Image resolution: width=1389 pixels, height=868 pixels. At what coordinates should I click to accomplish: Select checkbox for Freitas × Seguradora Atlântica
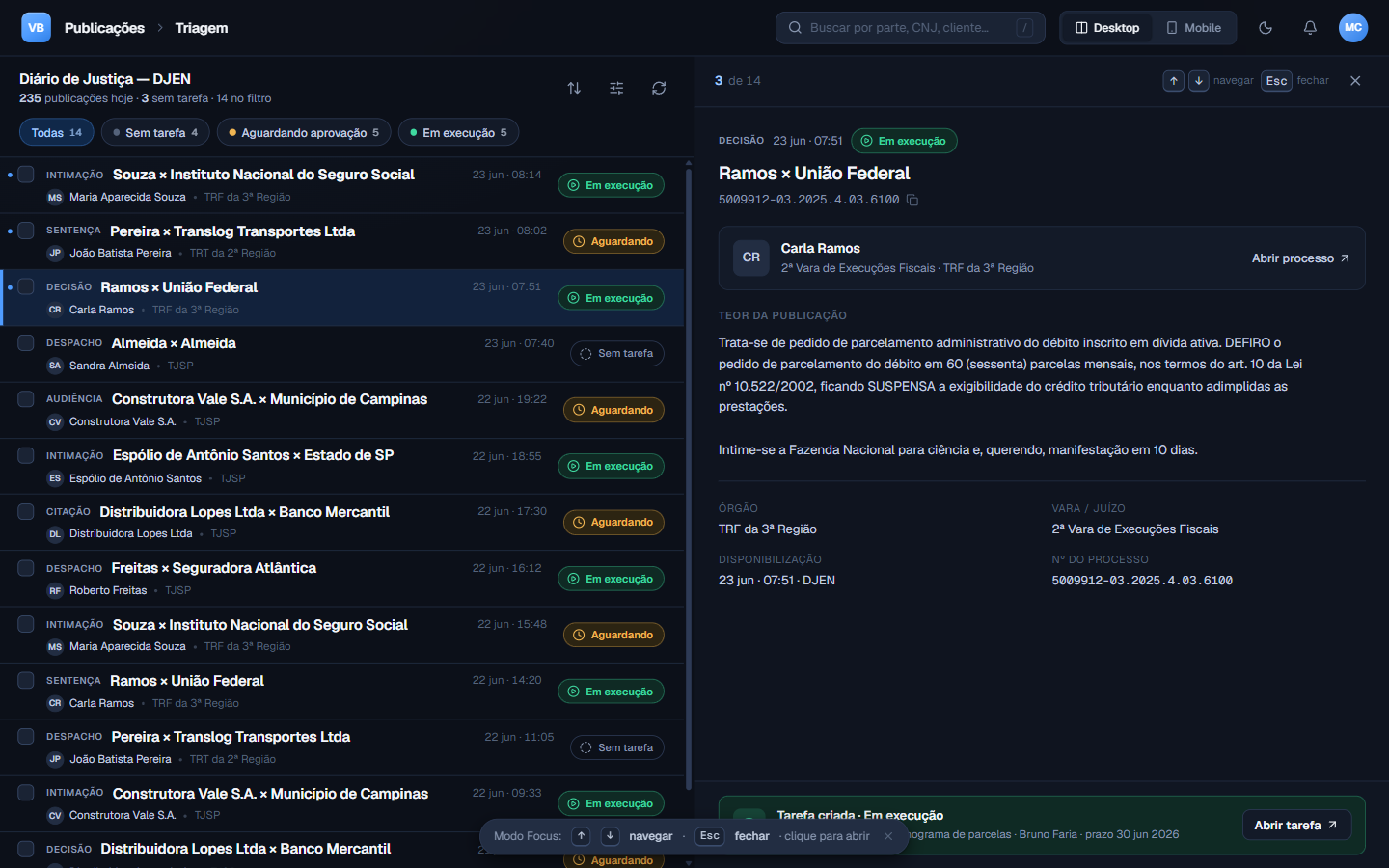tap(26, 568)
